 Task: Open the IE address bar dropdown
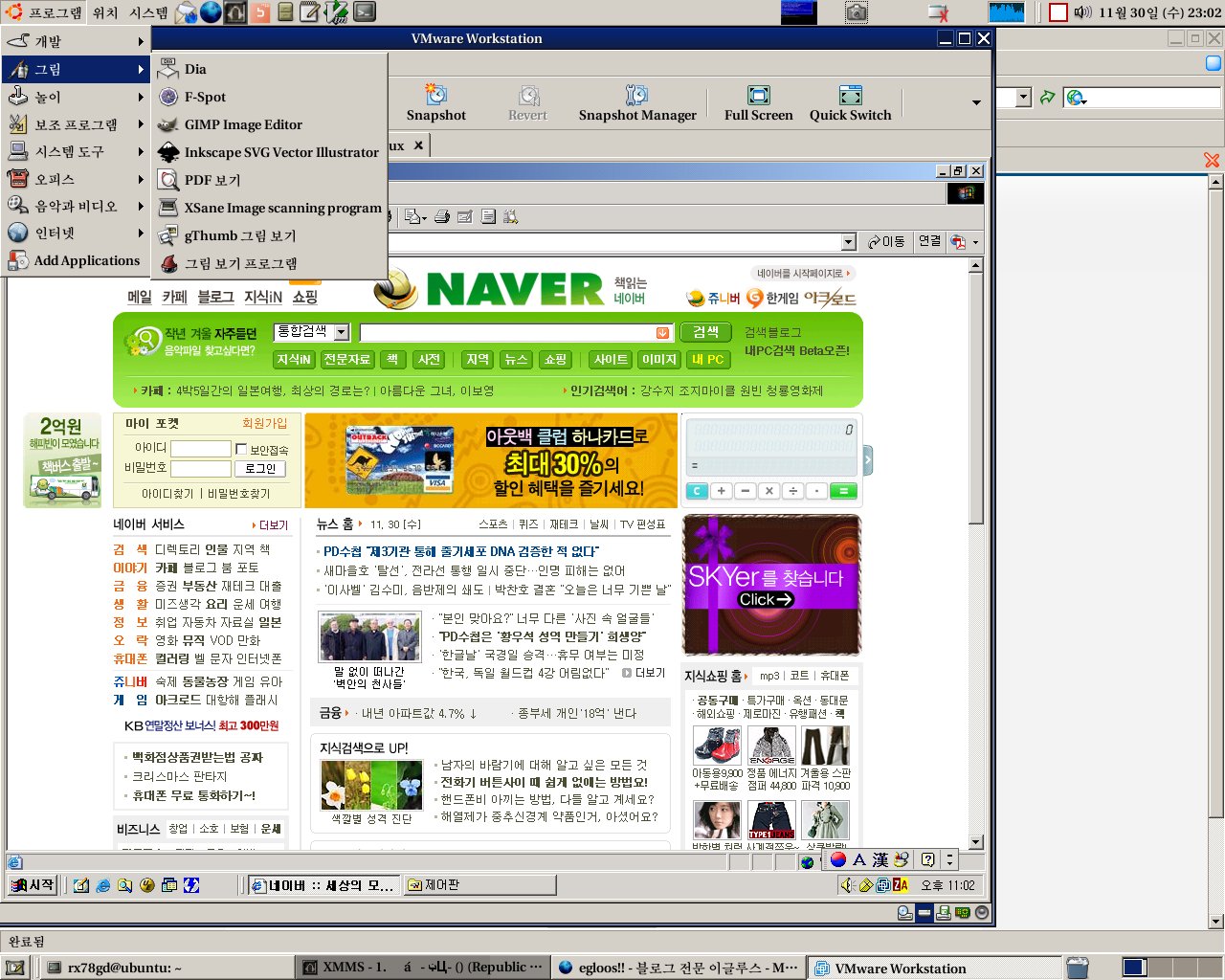pyautogui.click(x=848, y=242)
